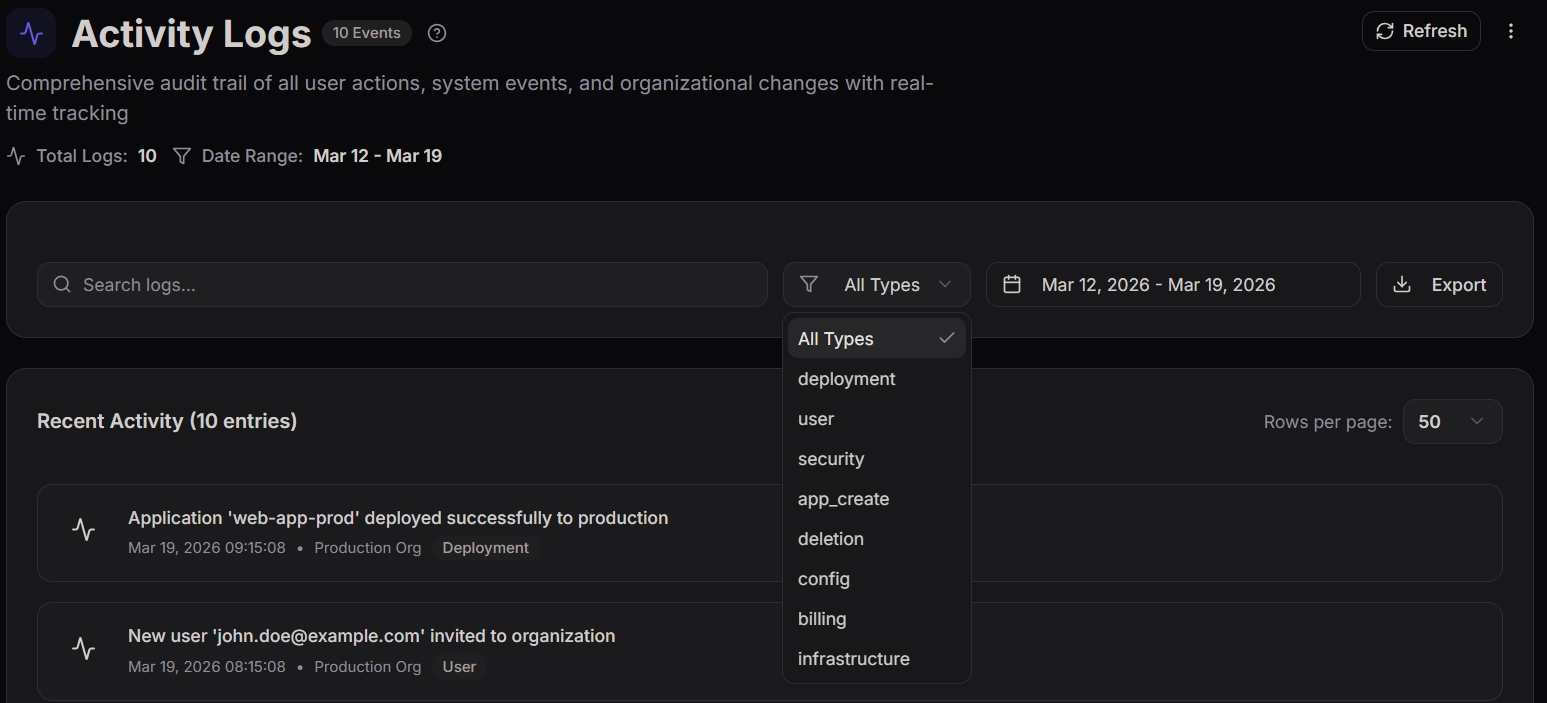Select deployment from the type filter list

point(846,378)
